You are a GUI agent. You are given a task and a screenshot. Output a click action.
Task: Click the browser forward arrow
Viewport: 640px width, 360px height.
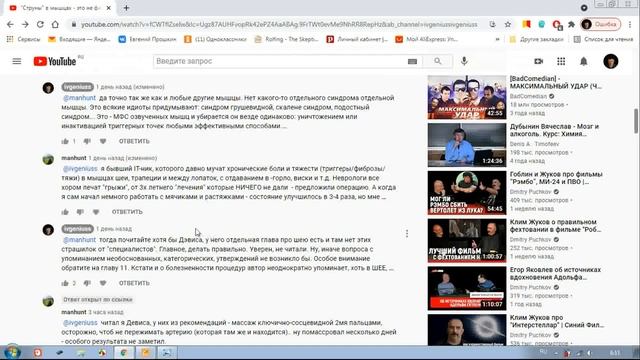click(x=25, y=24)
